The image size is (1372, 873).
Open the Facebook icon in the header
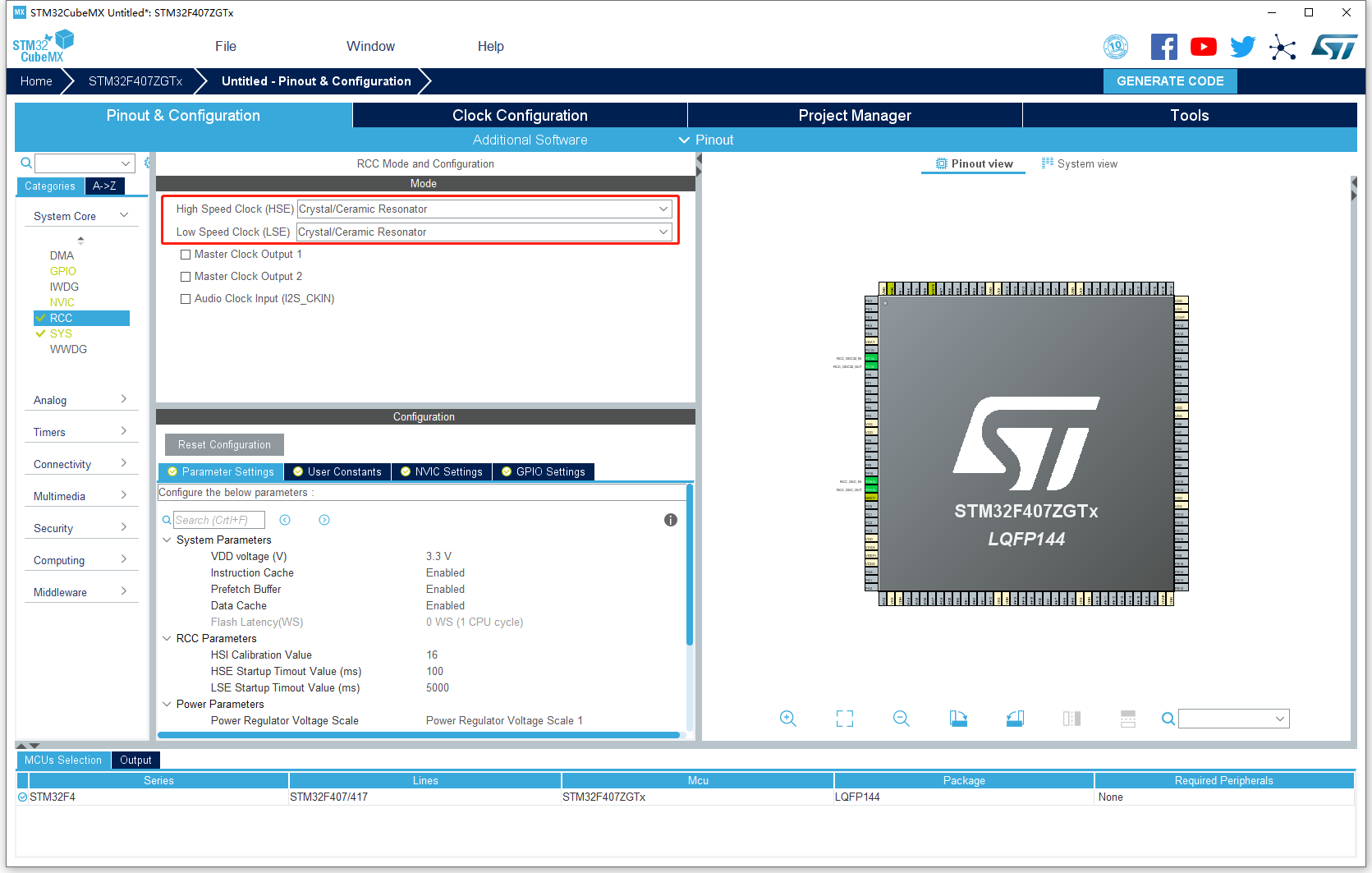pyautogui.click(x=1163, y=47)
